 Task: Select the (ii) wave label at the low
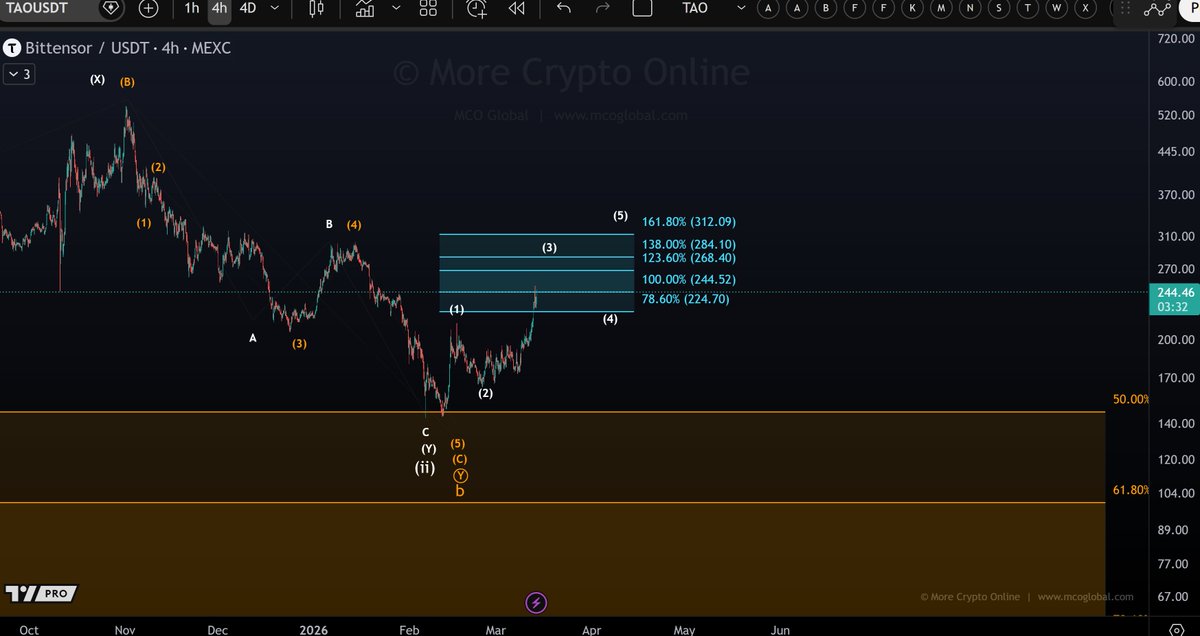click(425, 467)
